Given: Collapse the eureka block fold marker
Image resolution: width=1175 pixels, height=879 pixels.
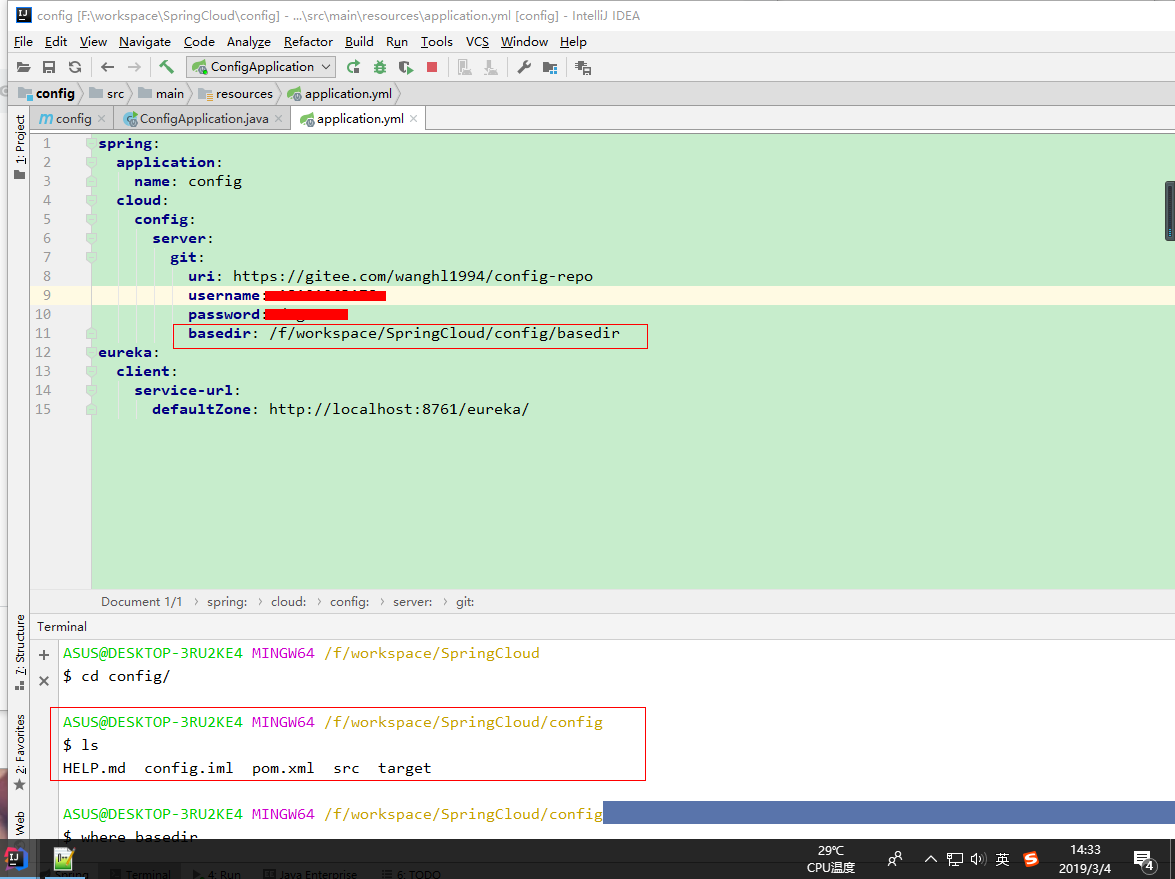Looking at the screenshot, I should tap(91, 352).
